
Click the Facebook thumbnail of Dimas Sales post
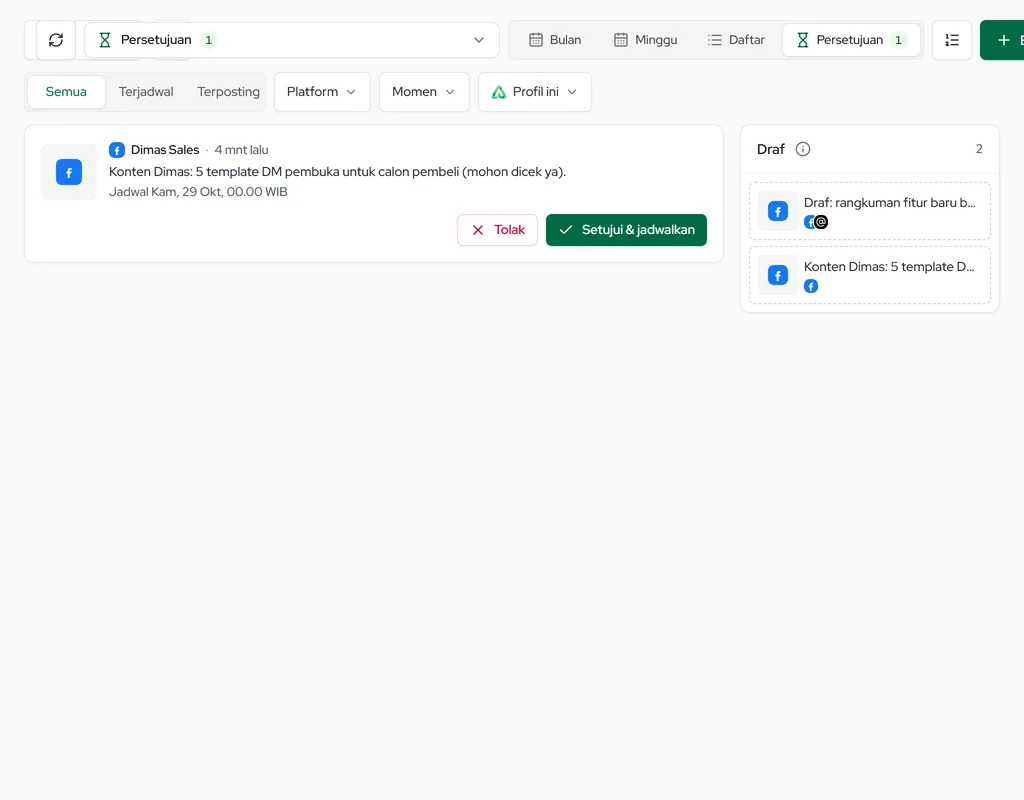tap(69, 172)
